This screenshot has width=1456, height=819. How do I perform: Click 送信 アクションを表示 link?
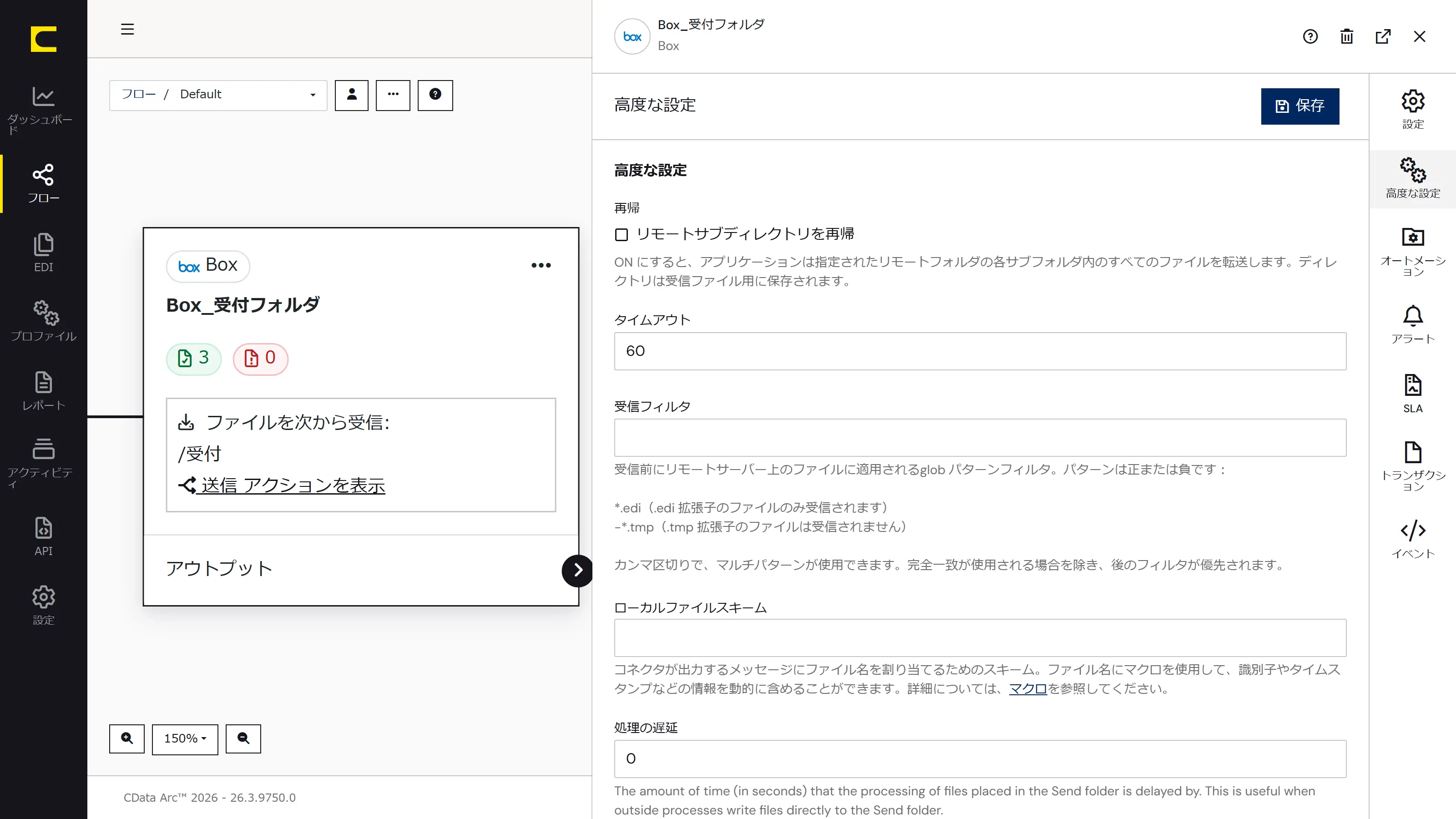[x=282, y=485]
